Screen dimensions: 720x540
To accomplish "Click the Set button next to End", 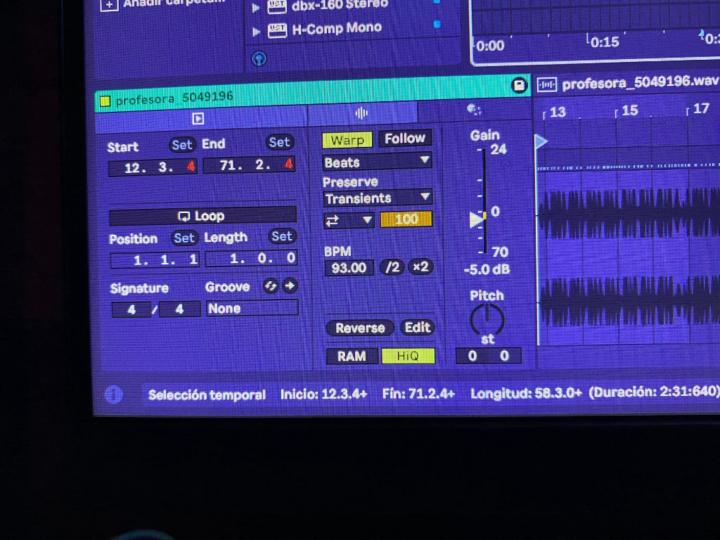I will (x=279, y=142).
